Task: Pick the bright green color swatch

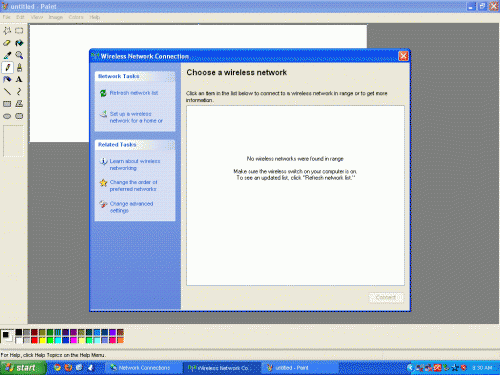Action: 50,340
